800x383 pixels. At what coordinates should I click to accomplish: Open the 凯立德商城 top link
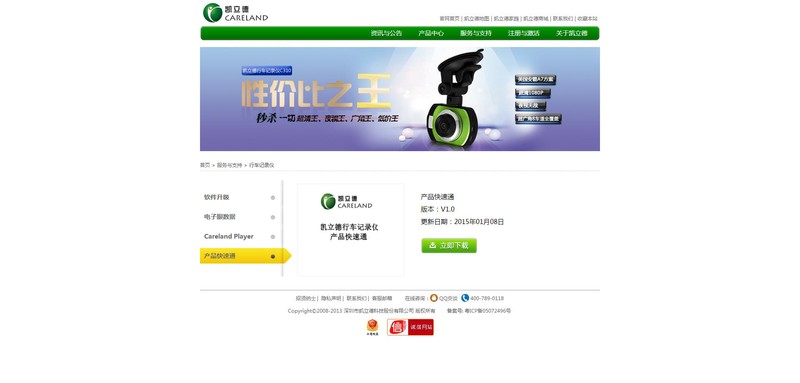536,18
